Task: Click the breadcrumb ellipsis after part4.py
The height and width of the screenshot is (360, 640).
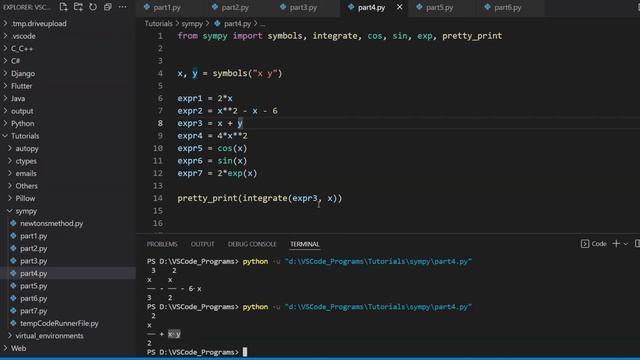Action: pos(262,24)
